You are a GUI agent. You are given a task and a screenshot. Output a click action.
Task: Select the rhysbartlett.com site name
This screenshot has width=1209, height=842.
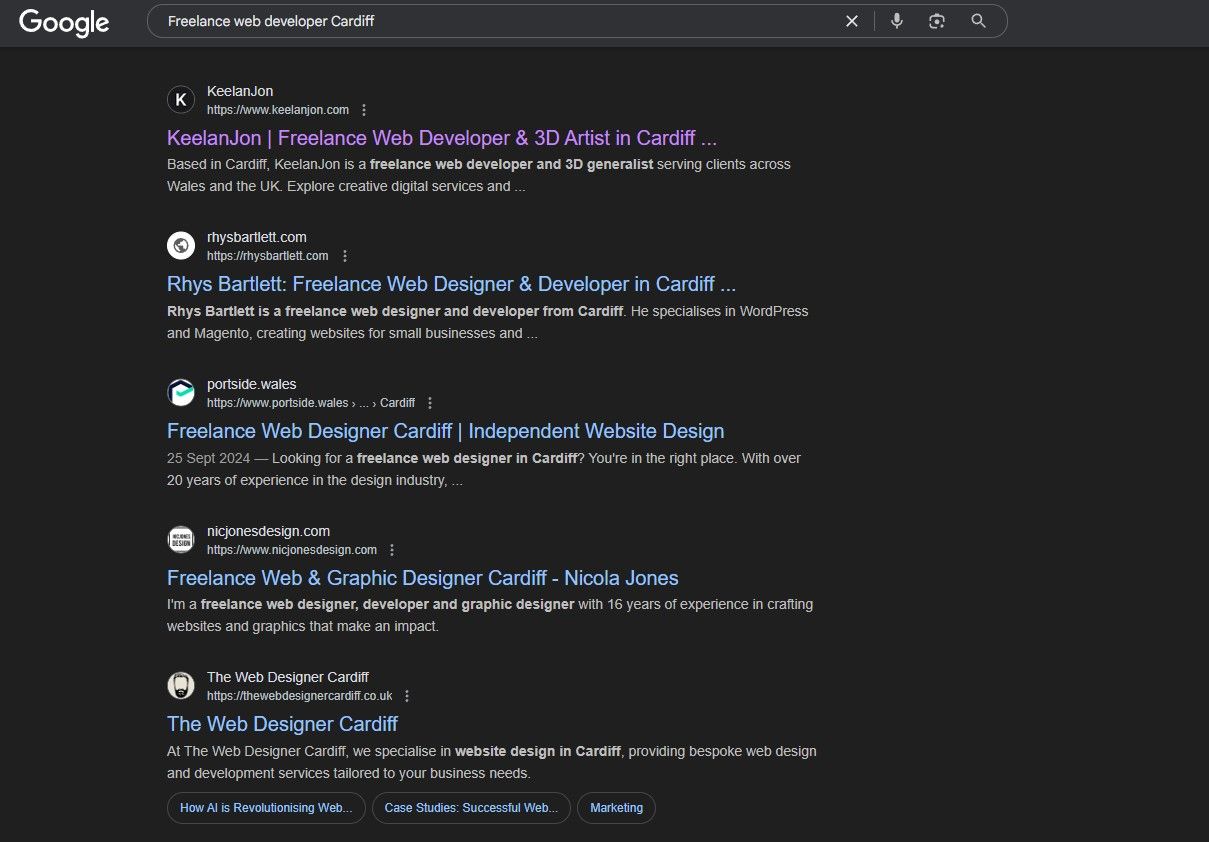[257, 237]
